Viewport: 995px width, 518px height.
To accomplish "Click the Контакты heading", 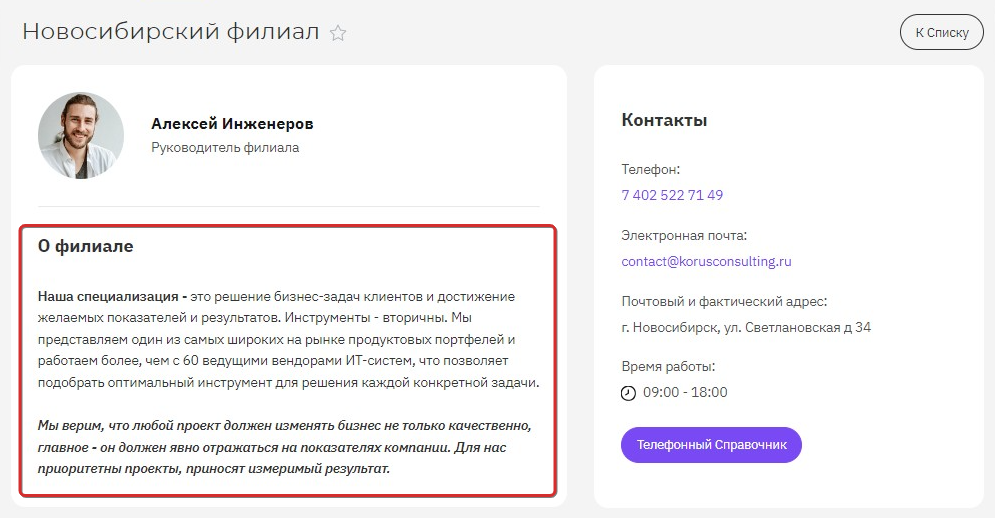I will (x=664, y=120).
